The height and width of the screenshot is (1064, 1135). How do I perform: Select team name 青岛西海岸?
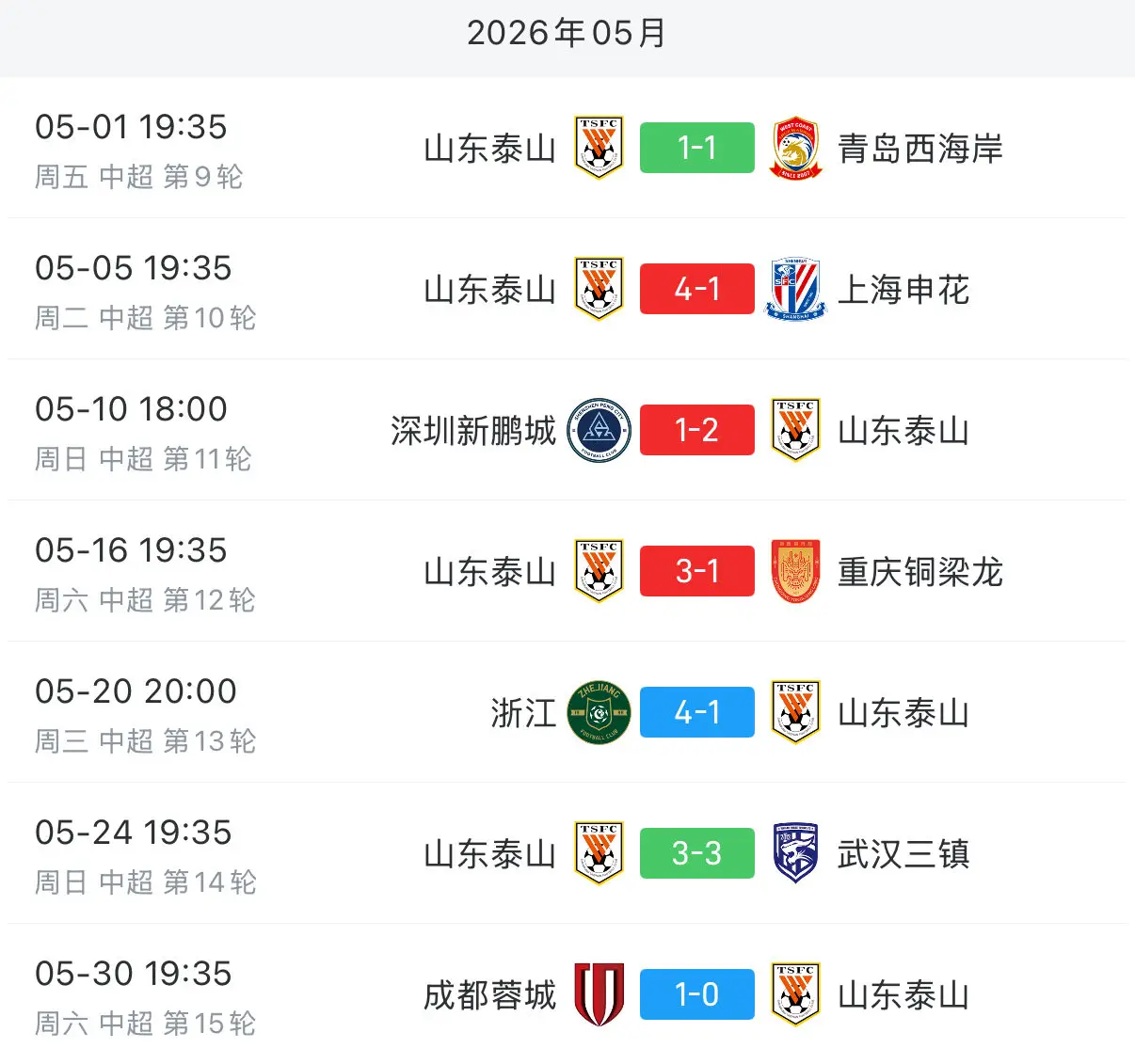920,149
